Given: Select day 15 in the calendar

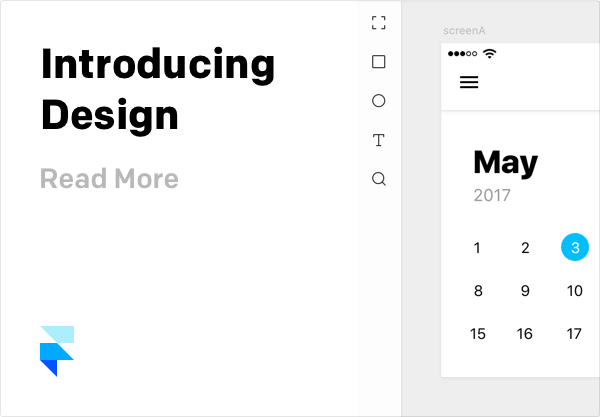Looking at the screenshot, I should pyautogui.click(x=478, y=334).
